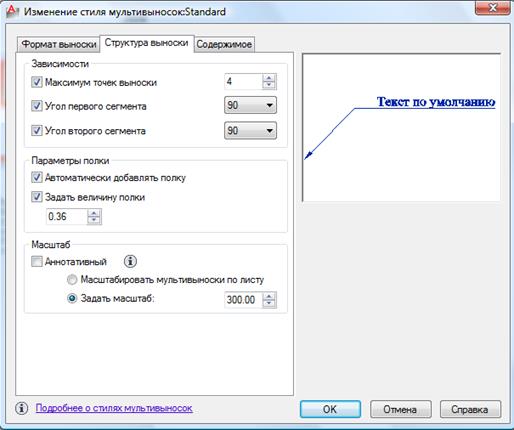Click the AutoCAD logo icon in title bar
Image resolution: width=514 pixels, height=430 pixels.
pyautogui.click(x=12, y=12)
